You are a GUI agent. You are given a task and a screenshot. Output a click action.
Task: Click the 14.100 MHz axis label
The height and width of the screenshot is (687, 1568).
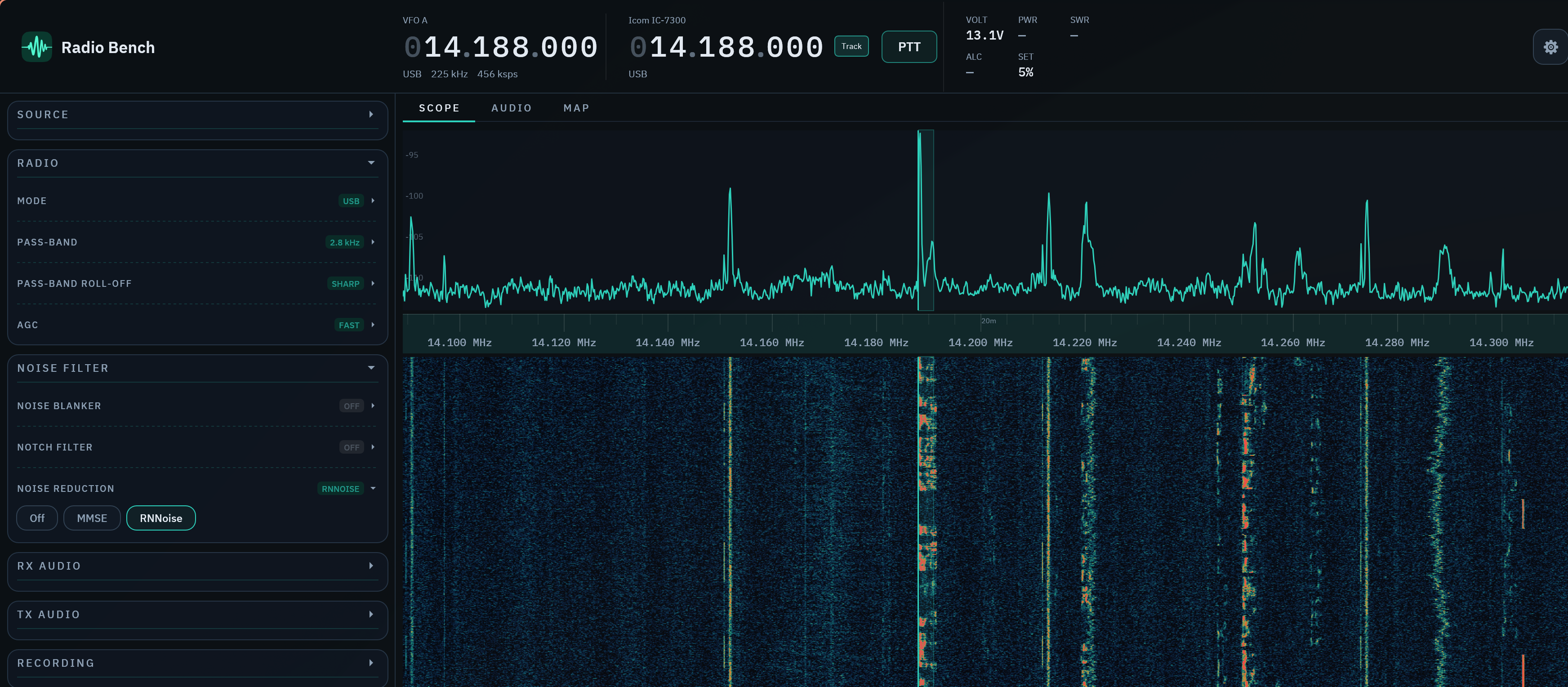click(x=459, y=343)
